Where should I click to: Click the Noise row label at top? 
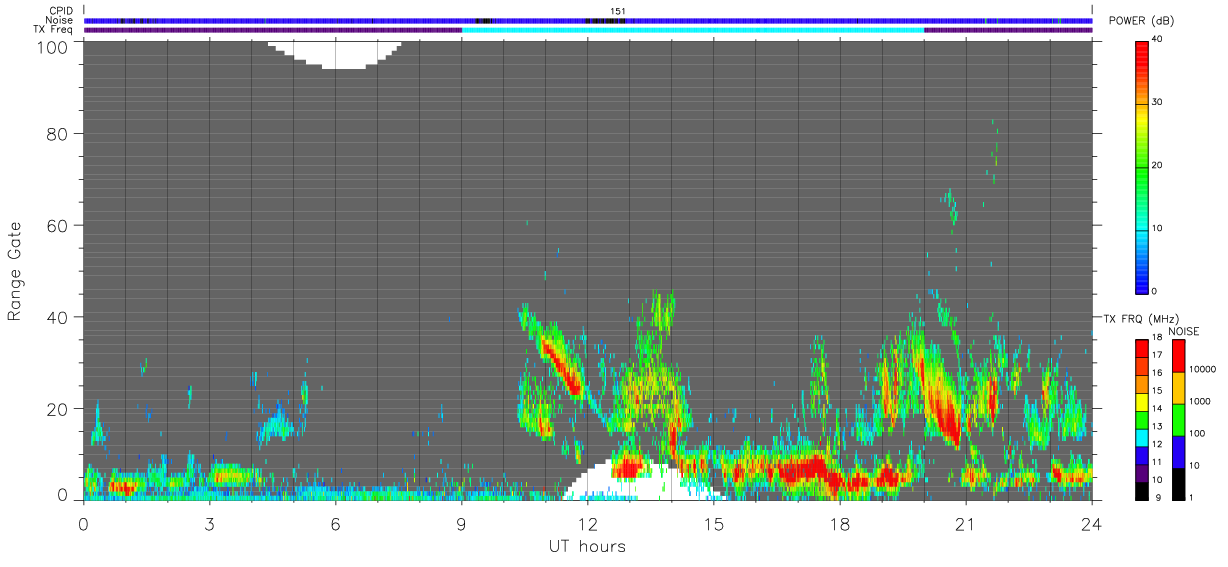(59, 20)
